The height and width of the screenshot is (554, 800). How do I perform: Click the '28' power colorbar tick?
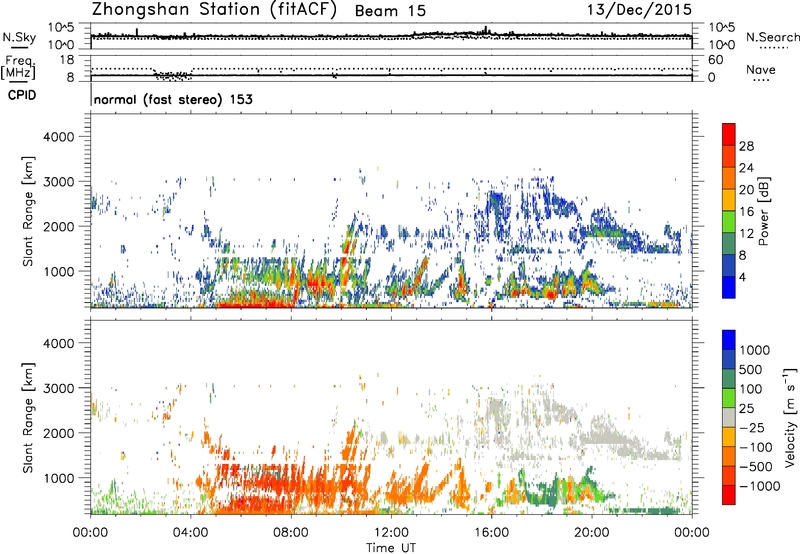pos(746,146)
